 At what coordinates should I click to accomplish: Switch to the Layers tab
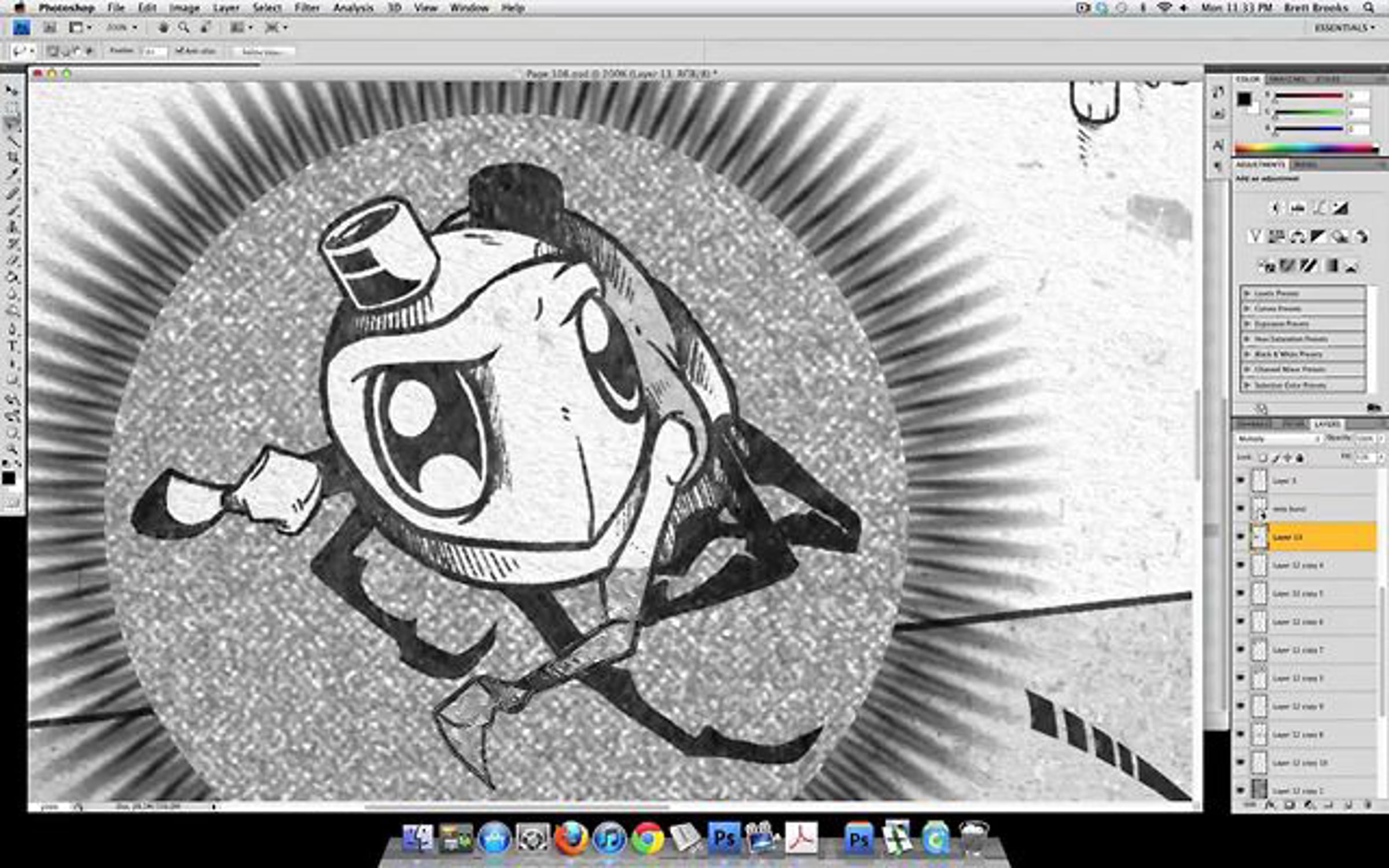[1327, 424]
